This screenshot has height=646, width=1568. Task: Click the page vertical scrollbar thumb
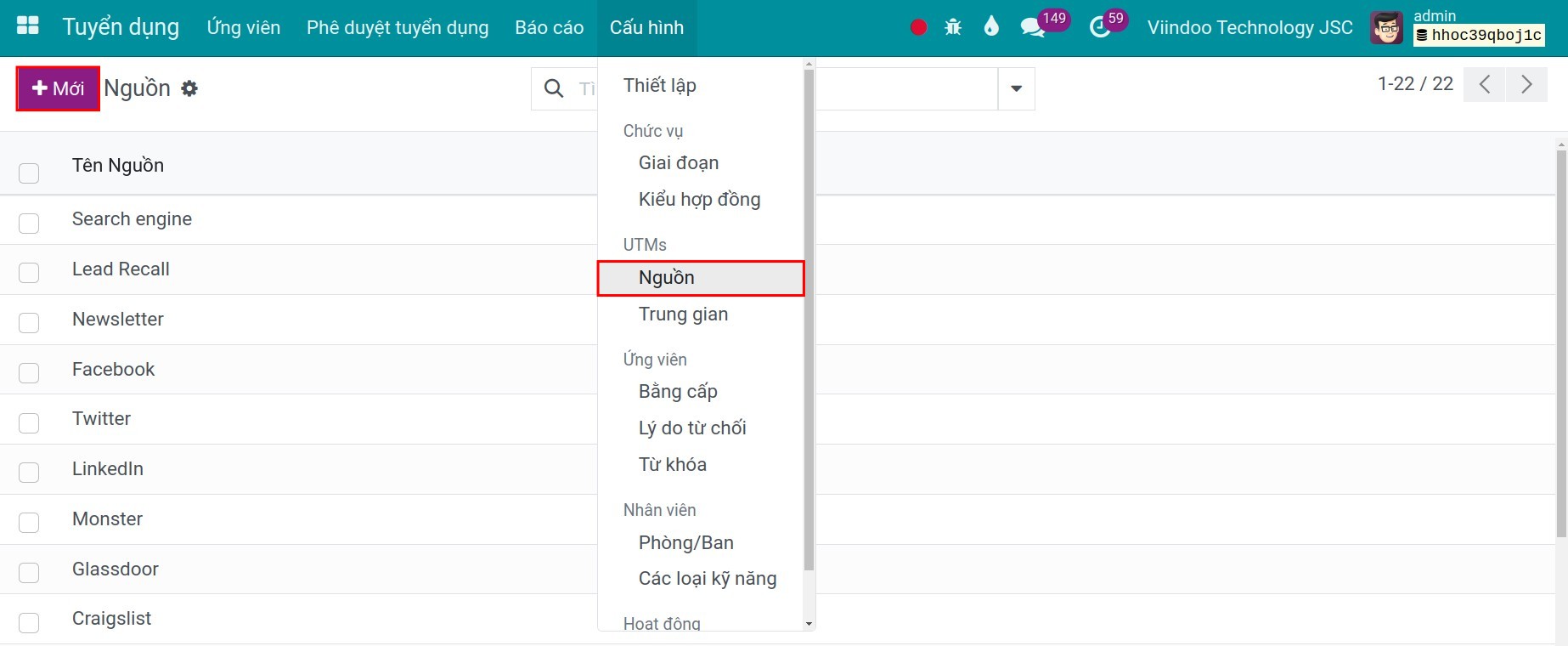pos(1561,343)
